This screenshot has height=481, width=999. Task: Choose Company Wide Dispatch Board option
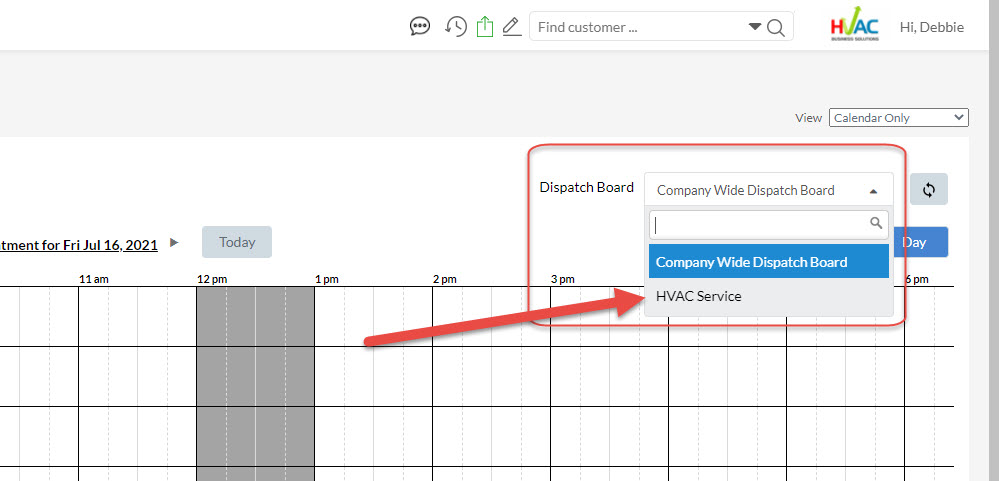pos(767,262)
